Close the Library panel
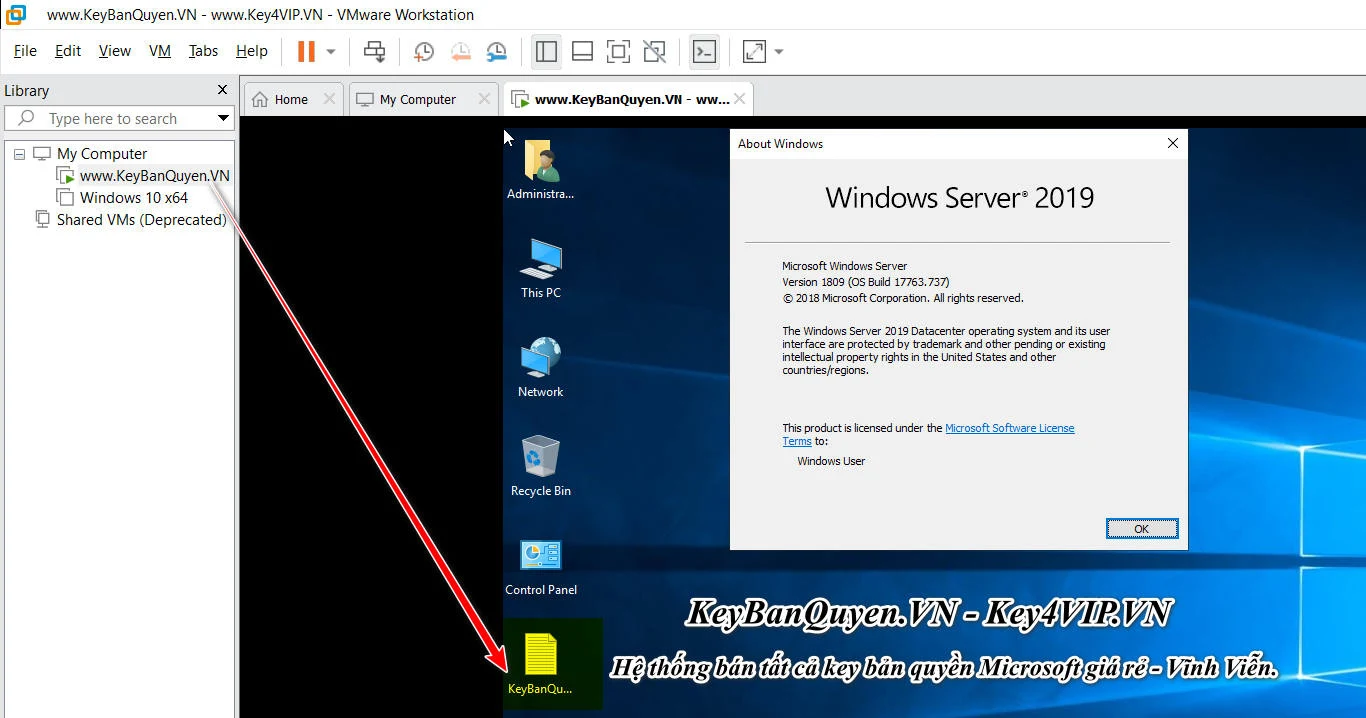This screenshot has height=718, width=1366. tap(222, 90)
